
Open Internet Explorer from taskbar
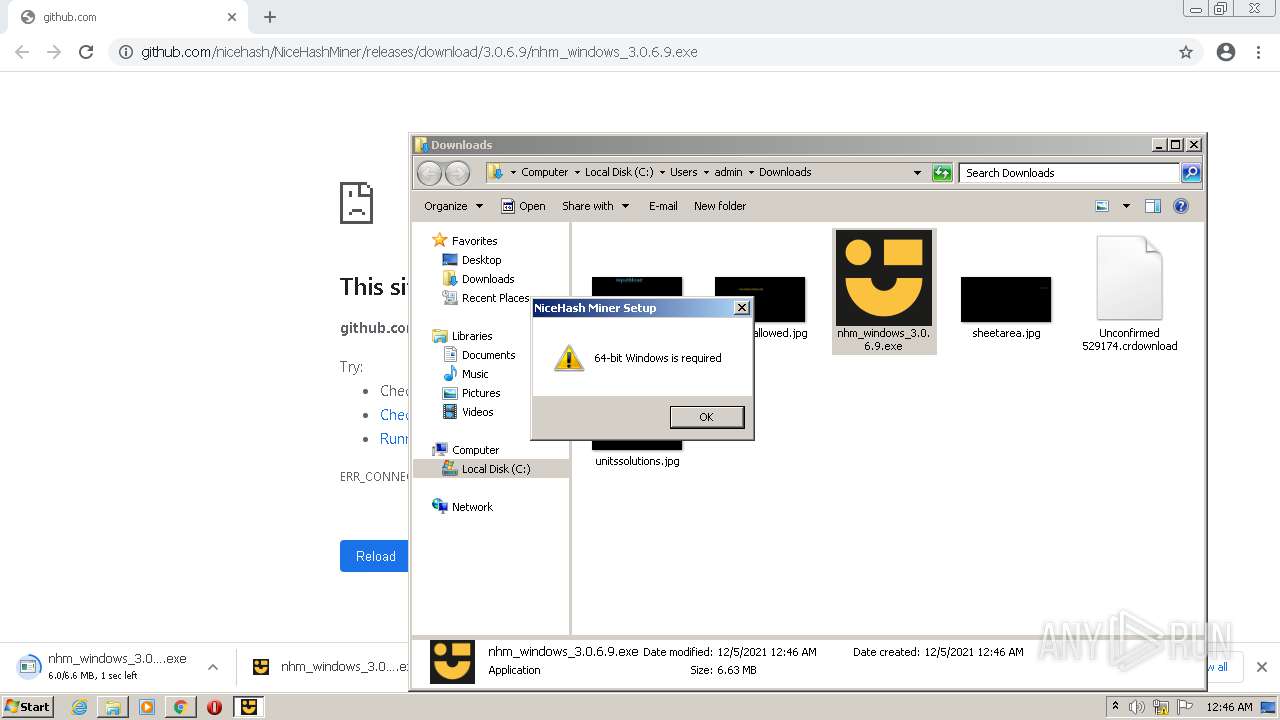pos(79,707)
